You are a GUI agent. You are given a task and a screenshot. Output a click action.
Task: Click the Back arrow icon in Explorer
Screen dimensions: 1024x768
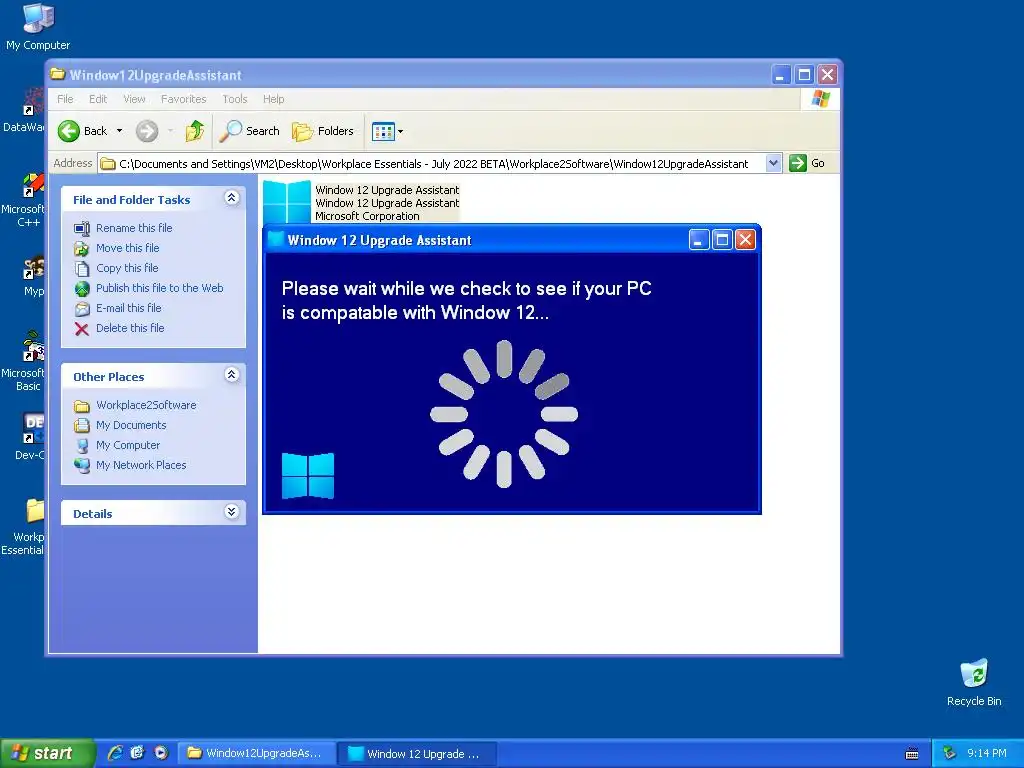click(69, 131)
